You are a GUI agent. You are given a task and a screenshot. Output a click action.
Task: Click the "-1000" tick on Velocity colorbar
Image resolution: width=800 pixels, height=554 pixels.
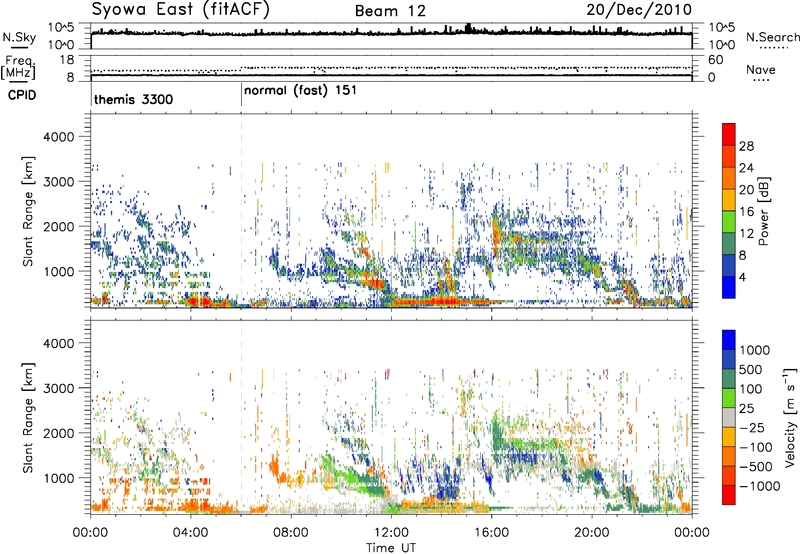click(759, 486)
